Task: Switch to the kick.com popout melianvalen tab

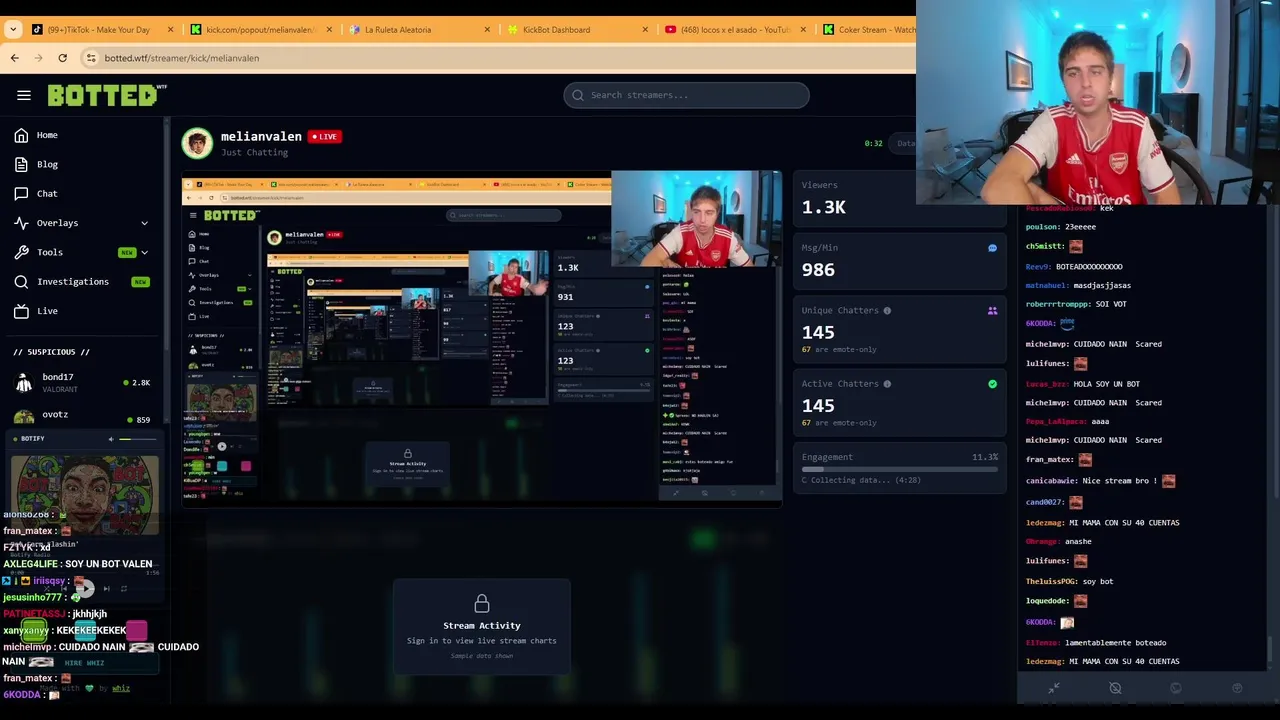Action: [x=260, y=30]
